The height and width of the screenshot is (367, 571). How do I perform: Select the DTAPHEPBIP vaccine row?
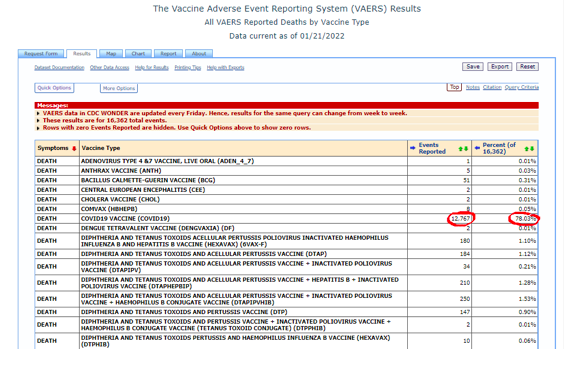tap(286, 283)
